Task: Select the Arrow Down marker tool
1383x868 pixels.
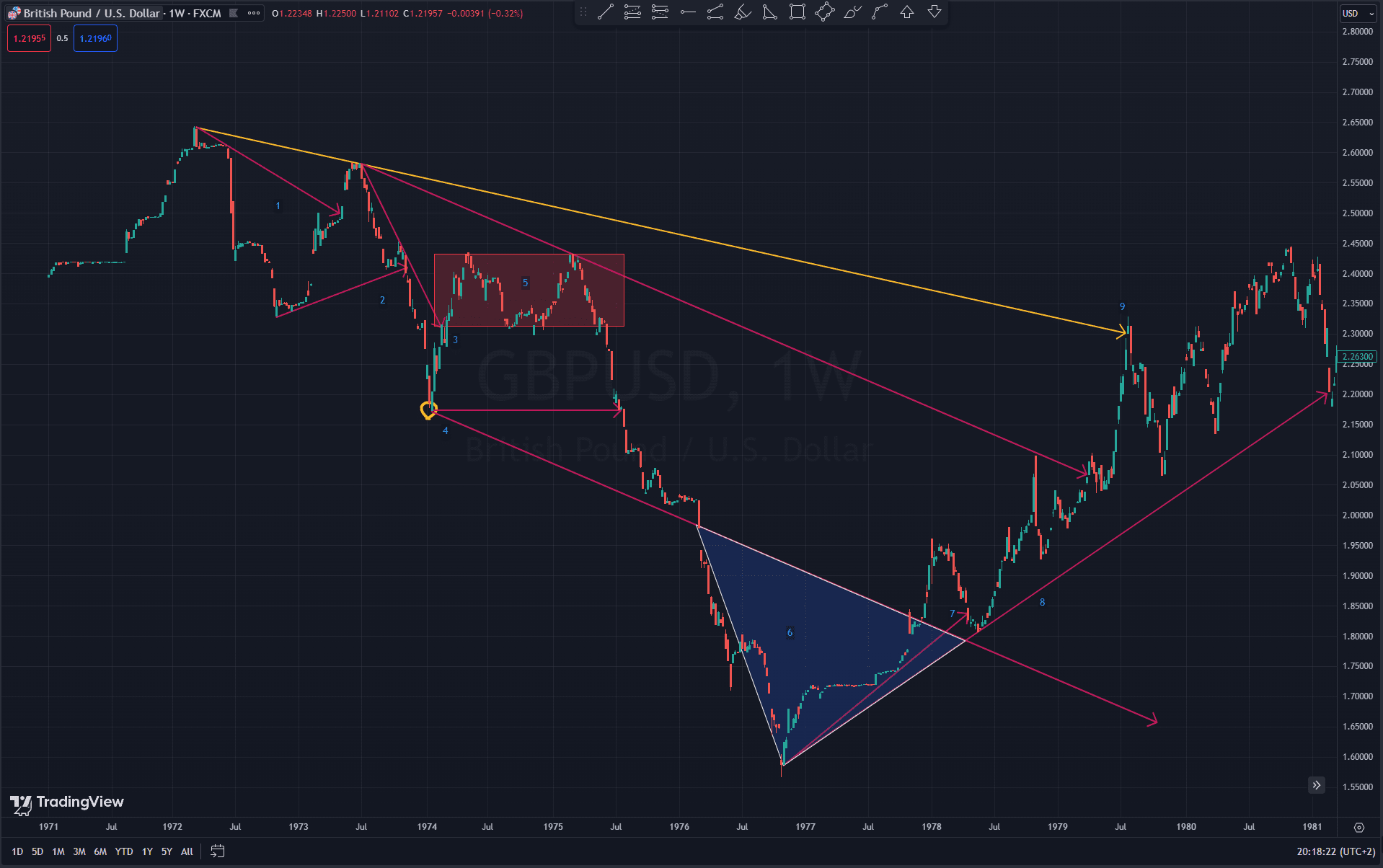Action: click(x=934, y=12)
